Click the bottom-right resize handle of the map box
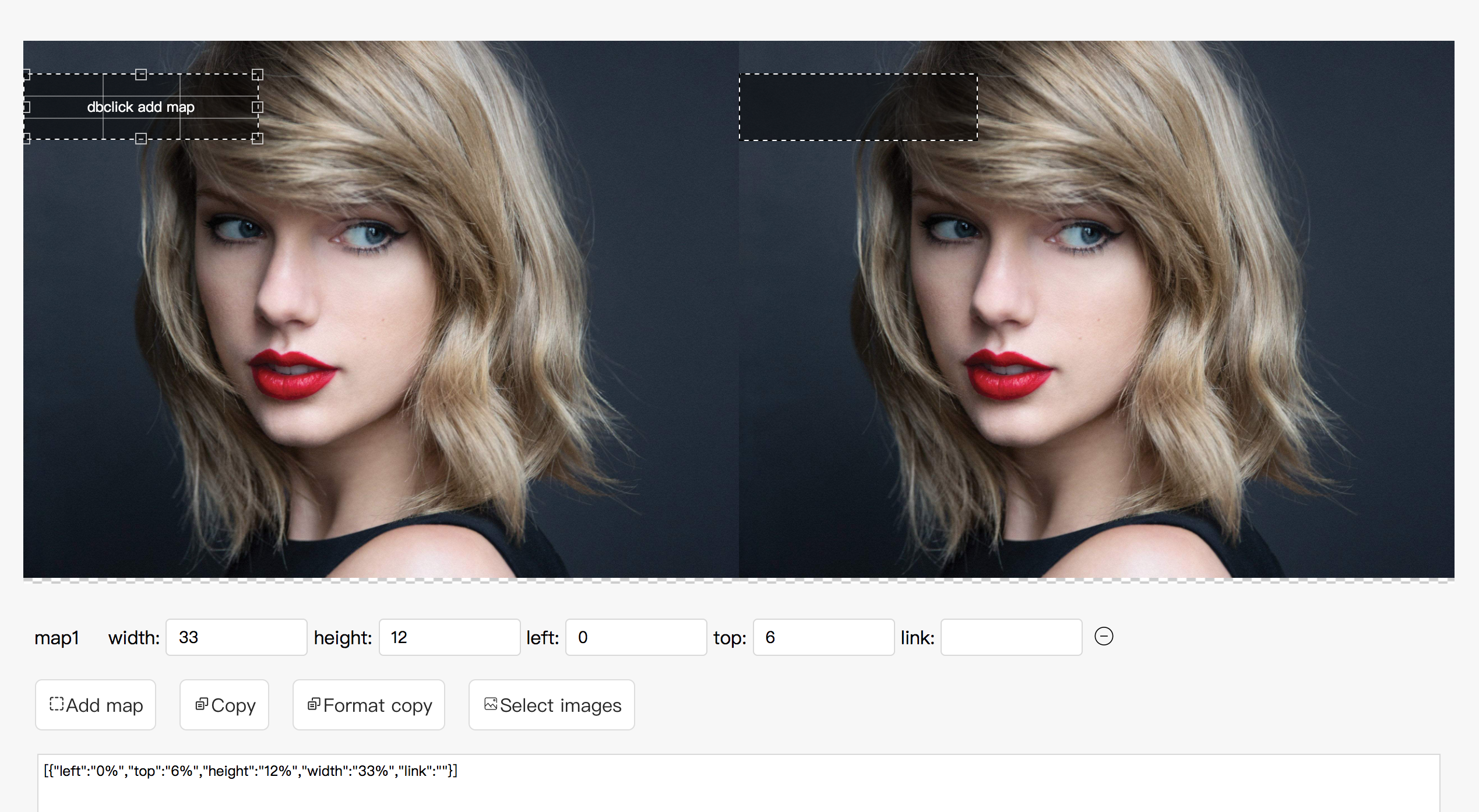Image resolution: width=1479 pixels, height=812 pixels. point(257,139)
